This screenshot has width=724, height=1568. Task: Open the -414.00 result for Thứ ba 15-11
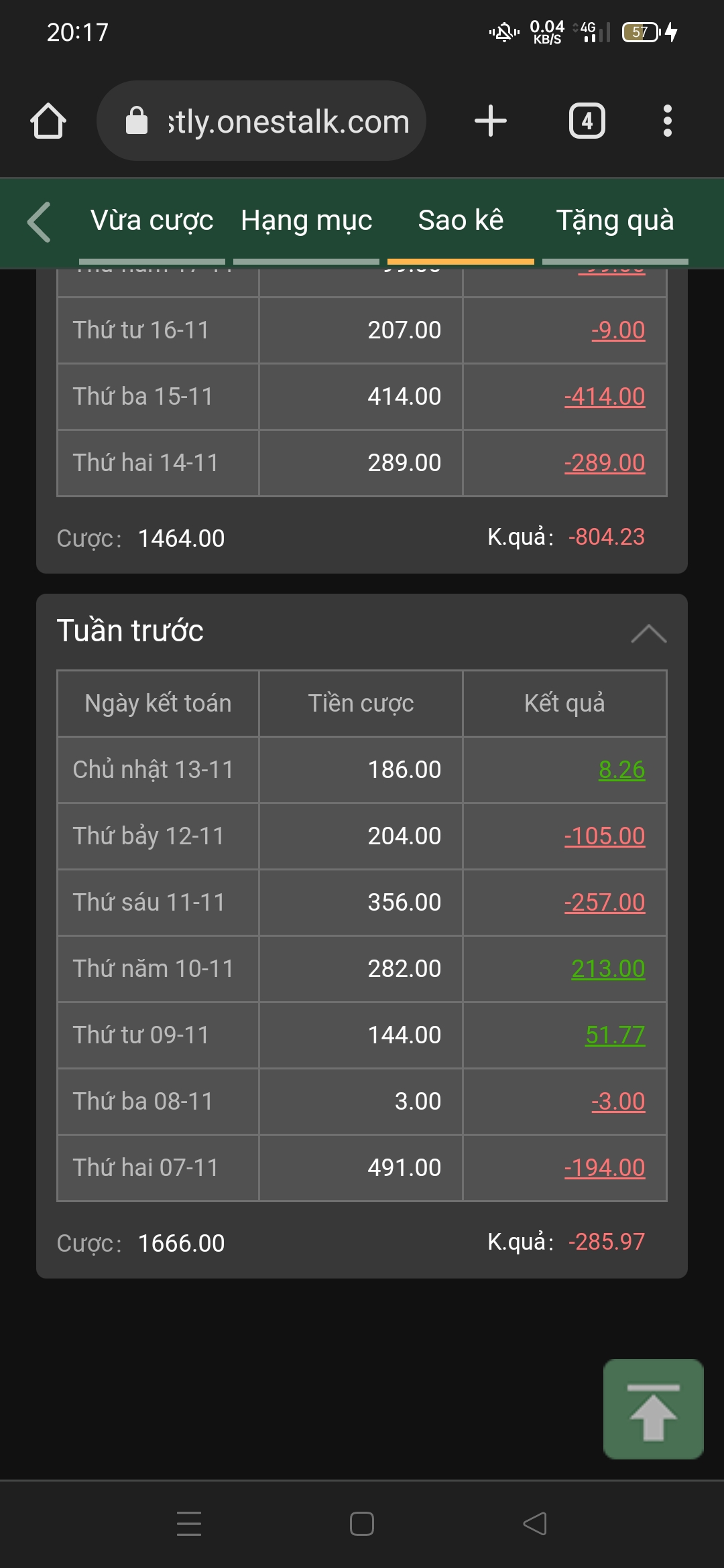pyautogui.click(x=605, y=397)
